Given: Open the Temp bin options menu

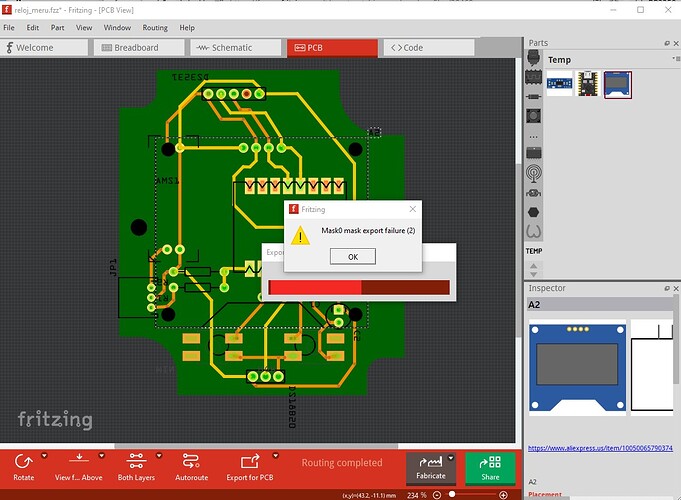Looking at the screenshot, I should pyautogui.click(x=676, y=59).
